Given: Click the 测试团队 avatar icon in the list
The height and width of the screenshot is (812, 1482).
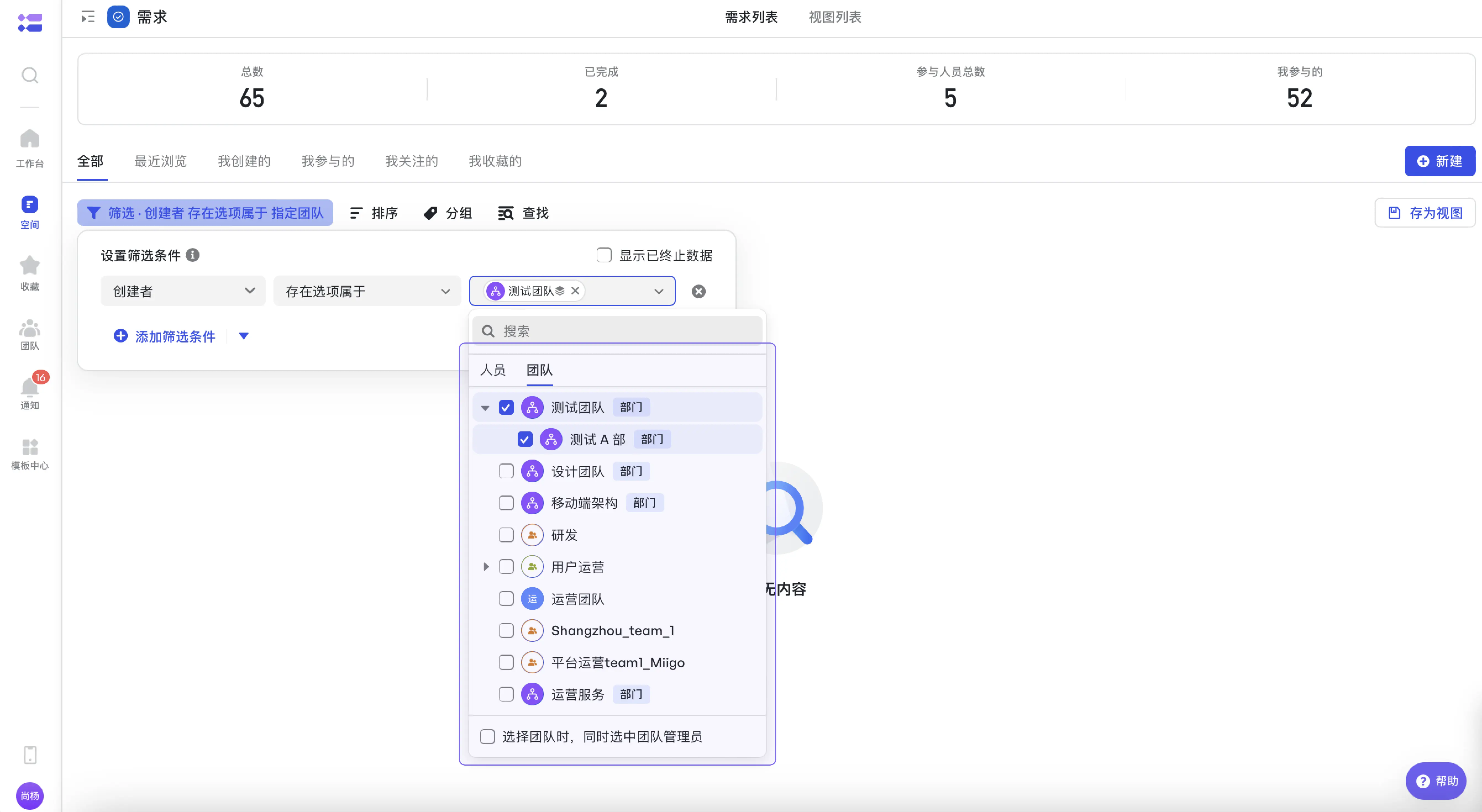Looking at the screenshot, I should (532, 407).
